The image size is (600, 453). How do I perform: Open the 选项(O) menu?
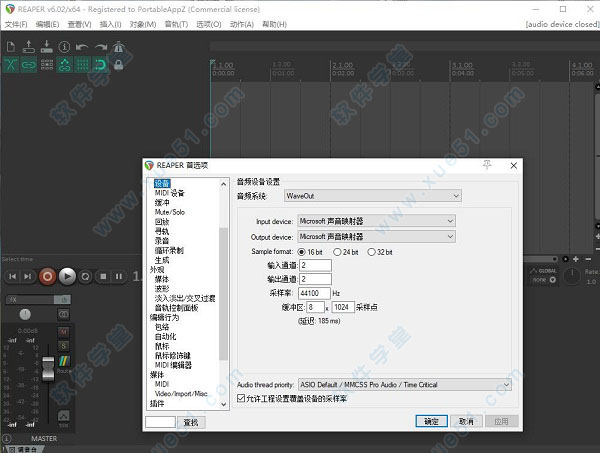point(209,24)
